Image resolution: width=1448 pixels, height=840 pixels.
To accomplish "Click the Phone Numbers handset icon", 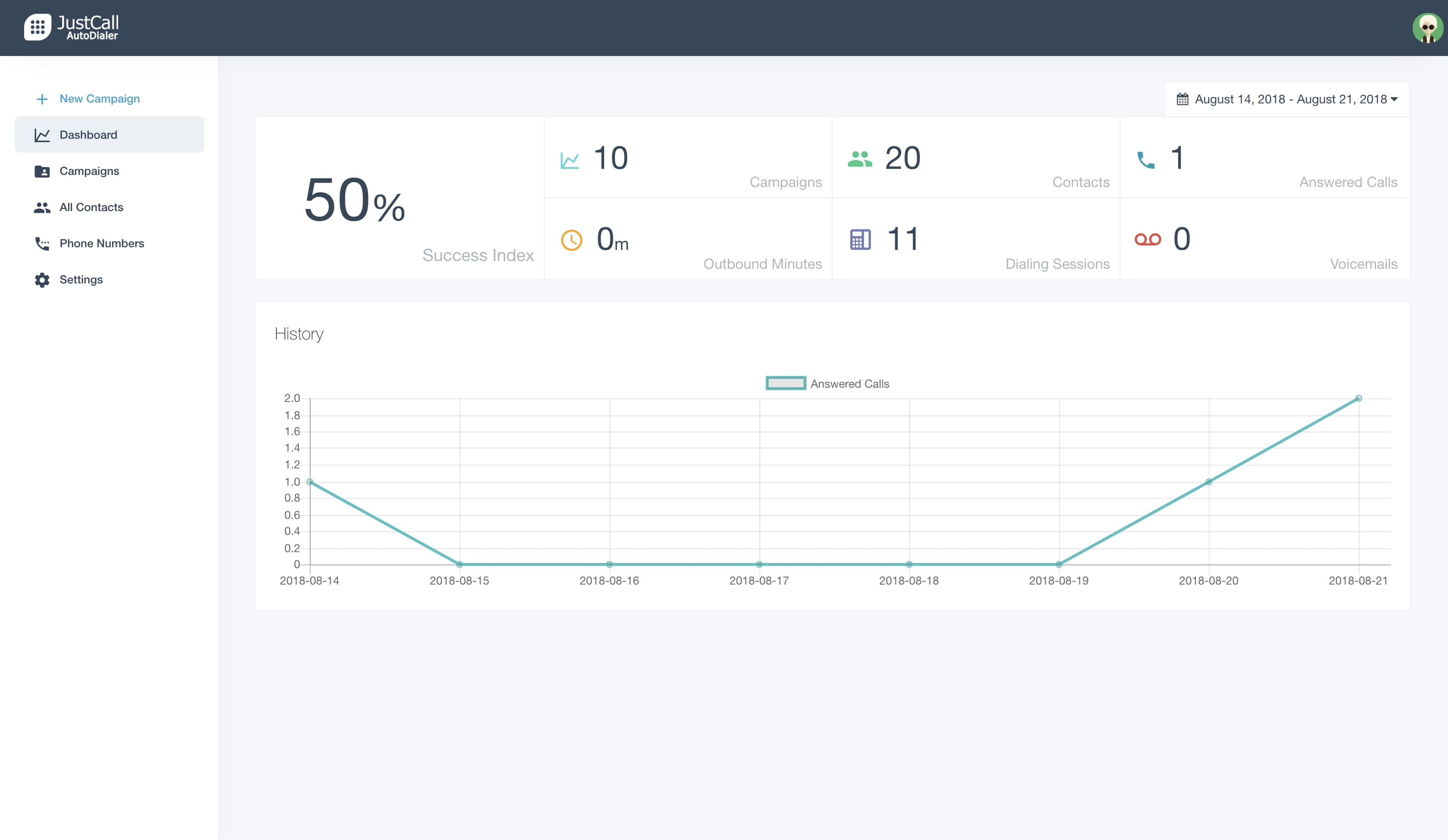I will [x=42, y=244].
